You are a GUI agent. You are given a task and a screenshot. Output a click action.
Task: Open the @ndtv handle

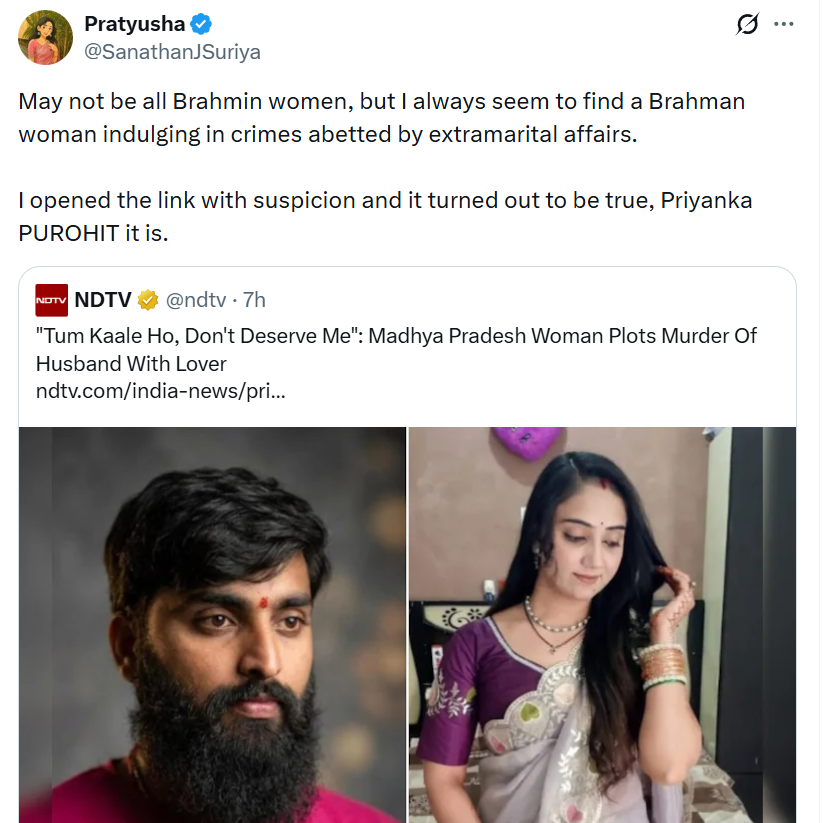coord(197,299)
